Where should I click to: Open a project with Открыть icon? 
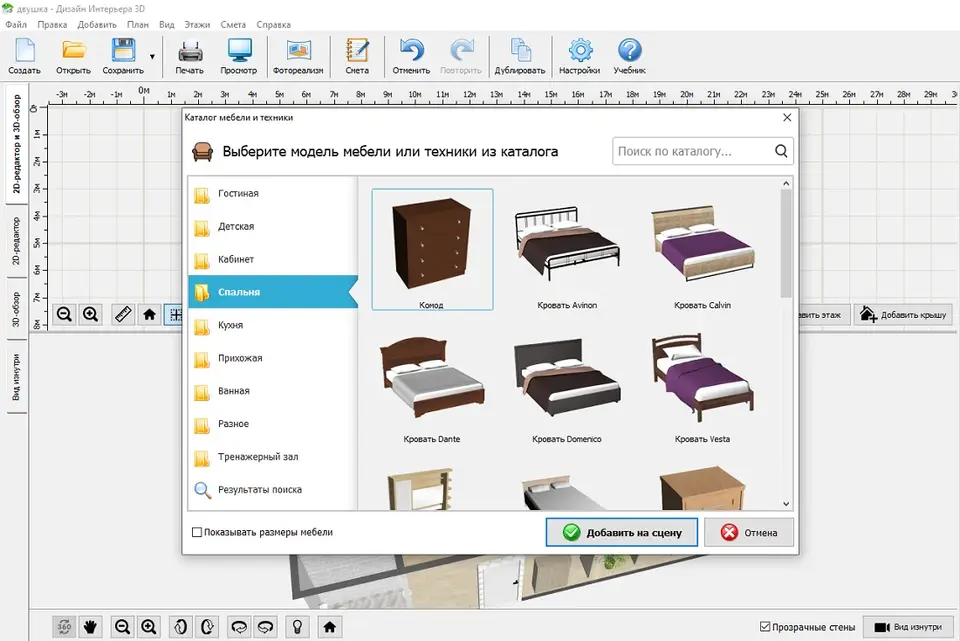pyautogui.click(x=73, y=56)
